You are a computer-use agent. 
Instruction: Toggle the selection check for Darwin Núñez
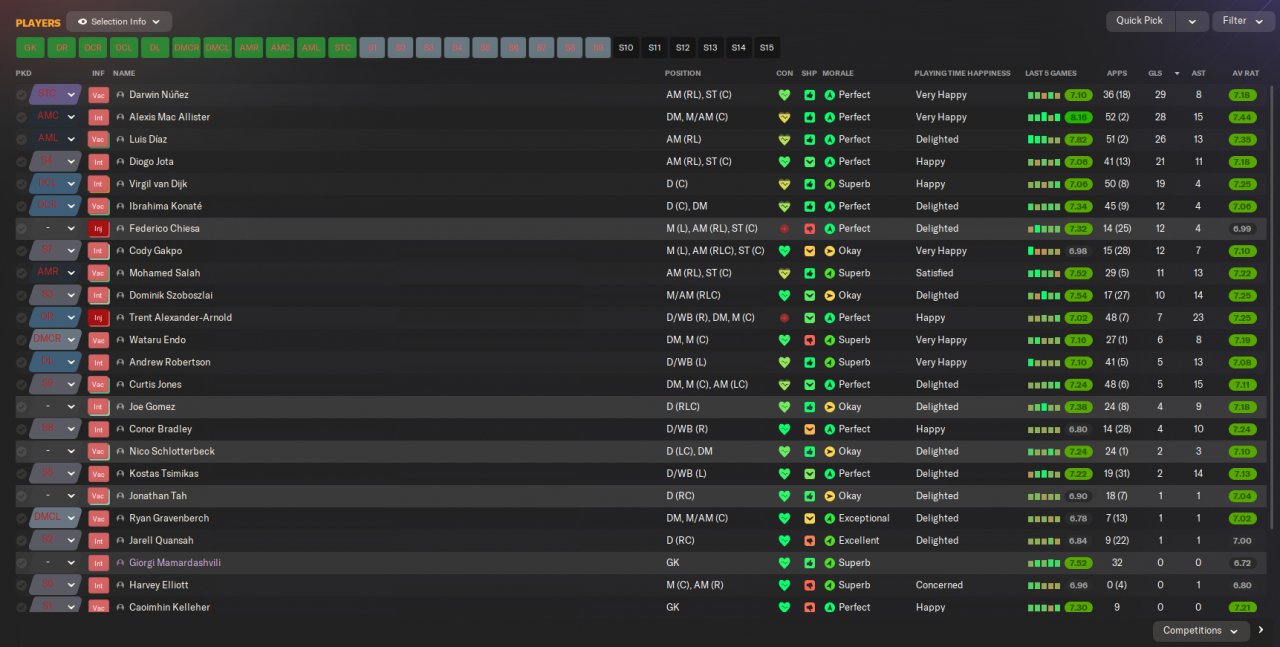[21, 95]
